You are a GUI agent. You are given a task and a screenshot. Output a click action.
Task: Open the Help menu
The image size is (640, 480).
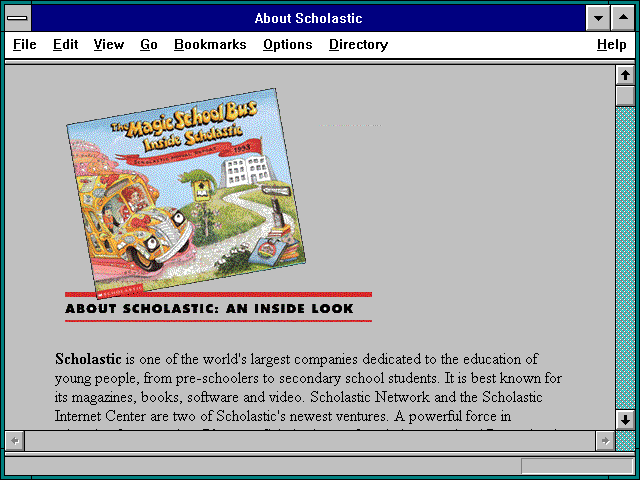coord(611,44)
